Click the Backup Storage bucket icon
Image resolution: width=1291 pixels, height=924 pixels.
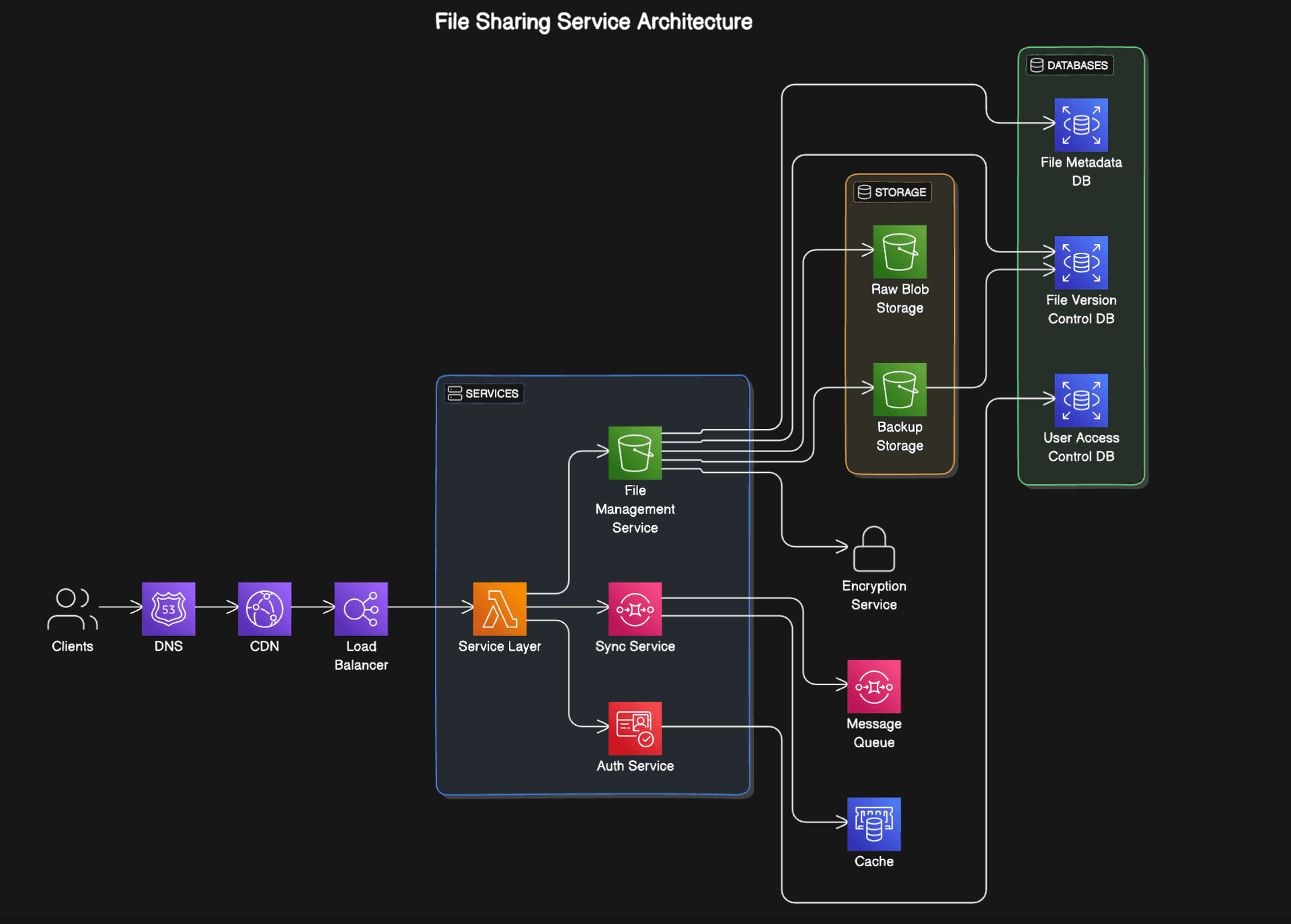click(x=900, y=389)
